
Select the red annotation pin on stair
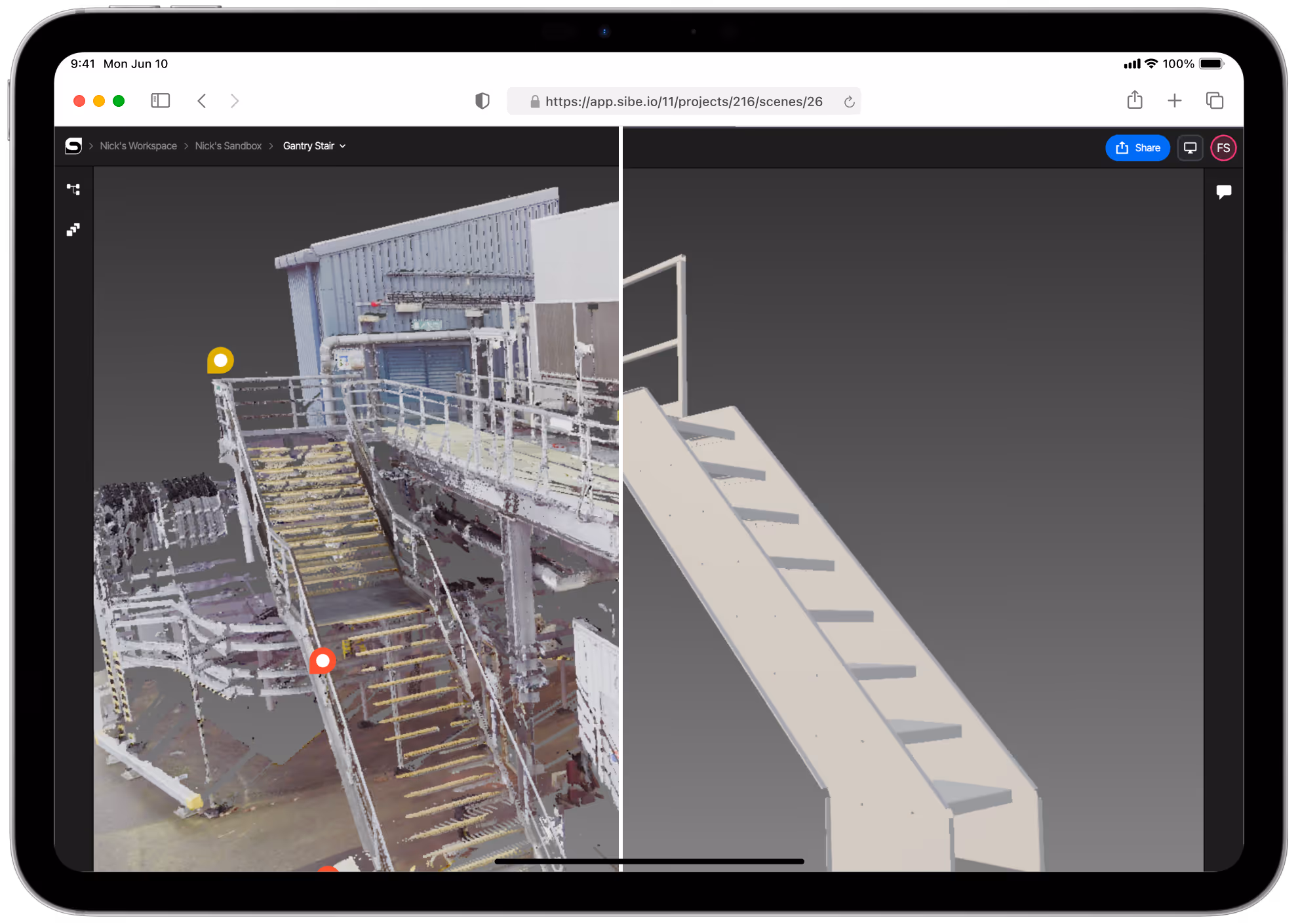coord(323,661)
